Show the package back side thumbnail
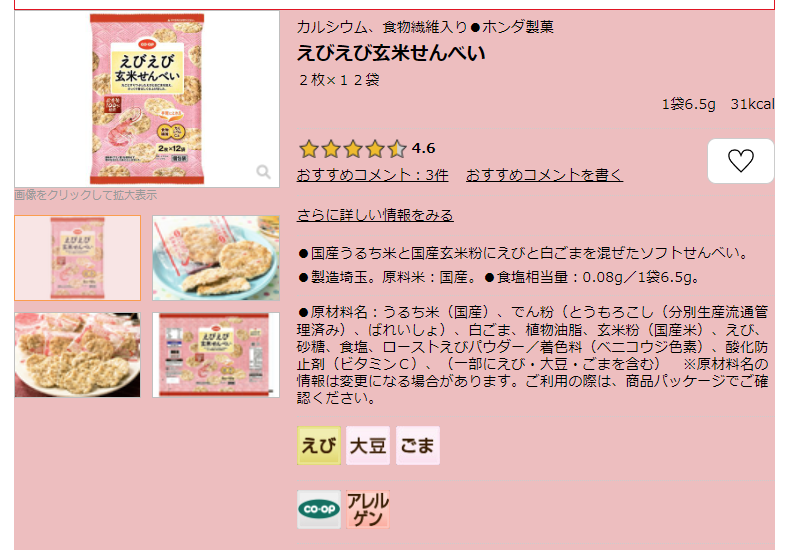This screenshot has width=805, height=550. pos(216,355)
